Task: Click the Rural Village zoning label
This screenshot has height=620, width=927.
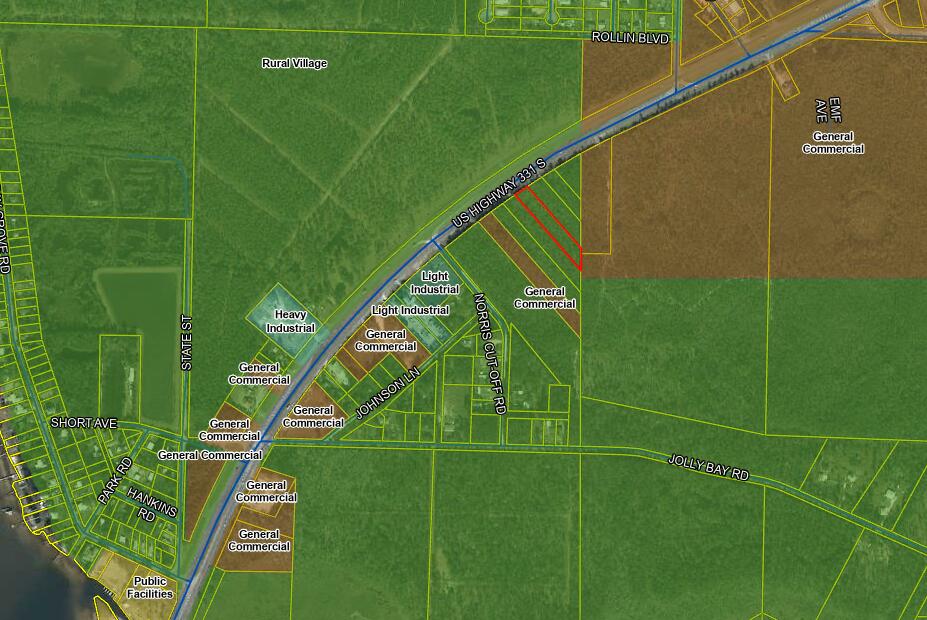Action: (x=294, y=62)
